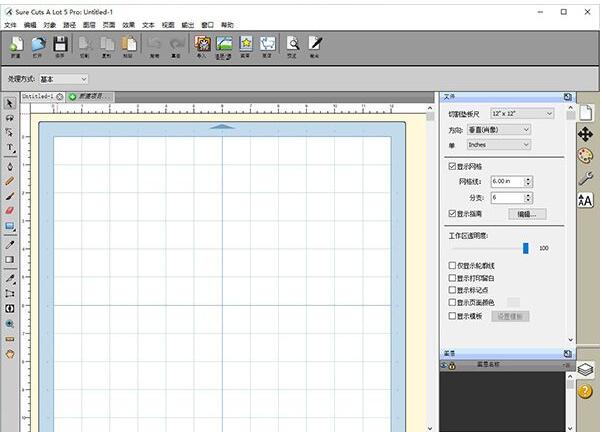Open the Object menu
This screenshot has width=602, height=432.
coord(50,25)
